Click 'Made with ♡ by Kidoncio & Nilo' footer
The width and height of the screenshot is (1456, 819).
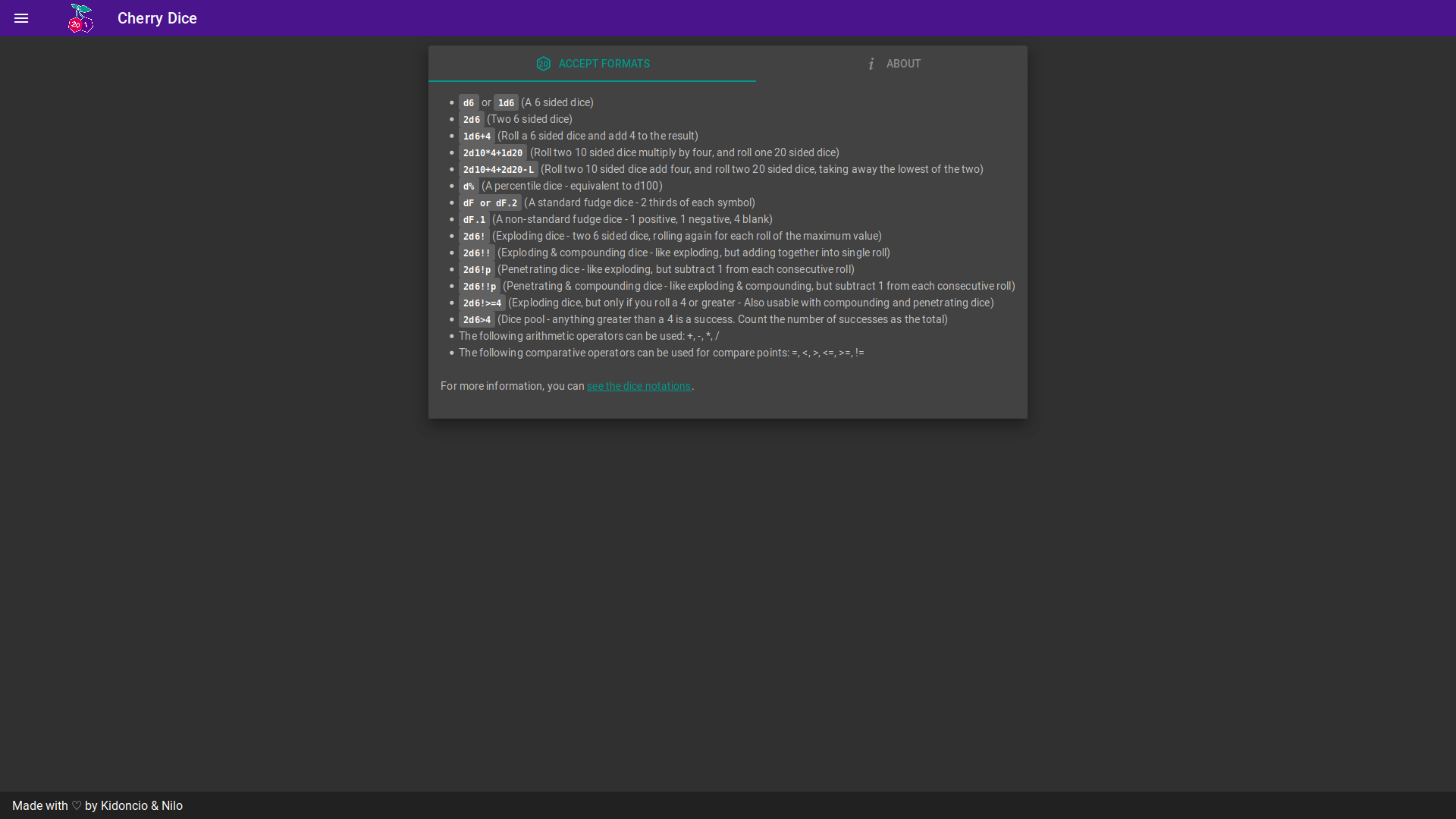[x=97, y=805]
